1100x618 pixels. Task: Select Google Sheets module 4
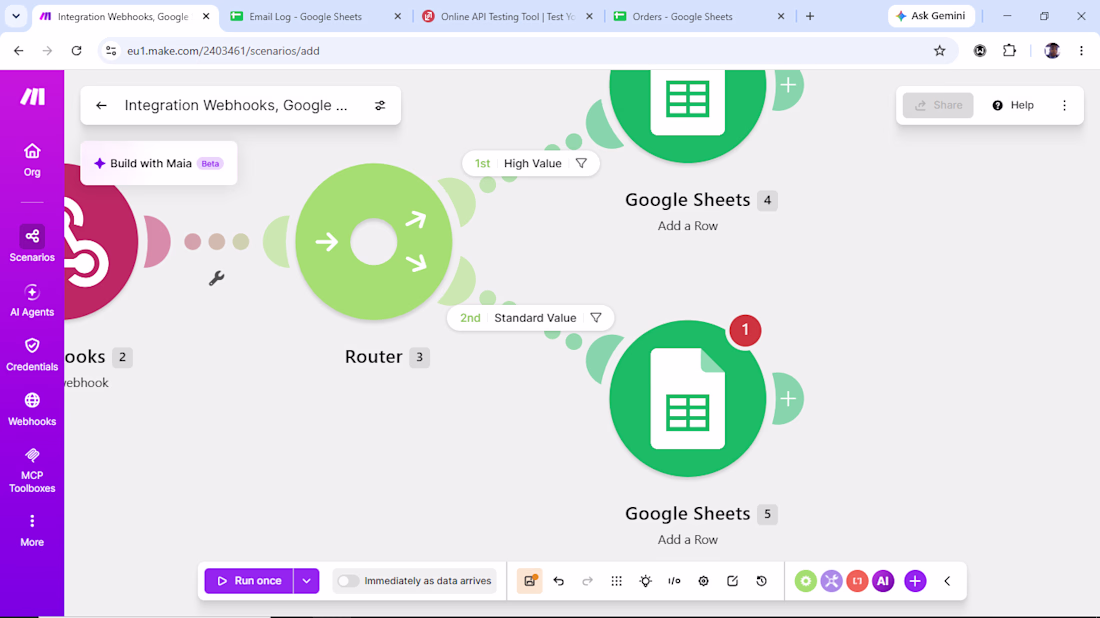pyautogui.click(x=688, y=116)
